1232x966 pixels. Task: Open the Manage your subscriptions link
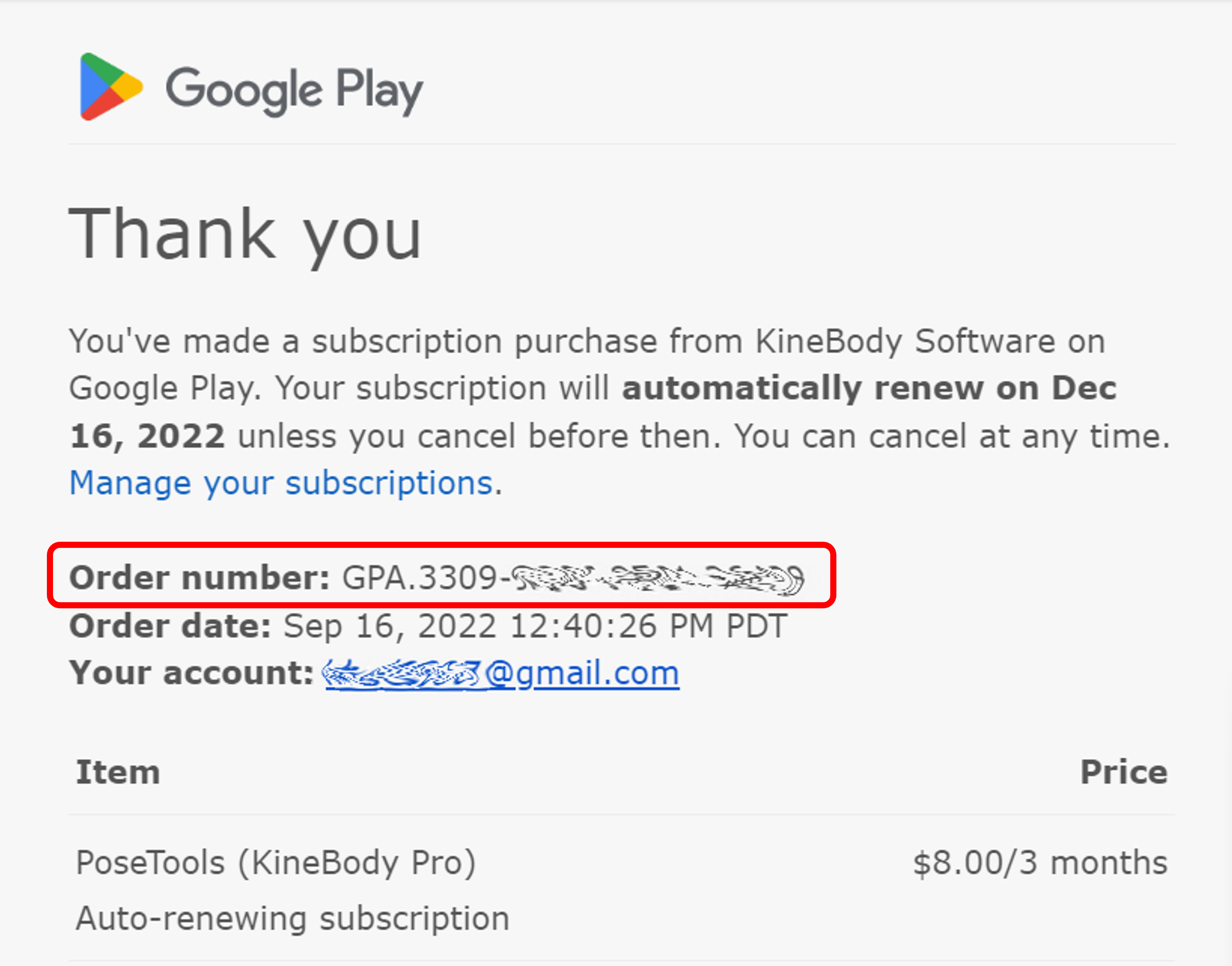click(x=281, y=483)
